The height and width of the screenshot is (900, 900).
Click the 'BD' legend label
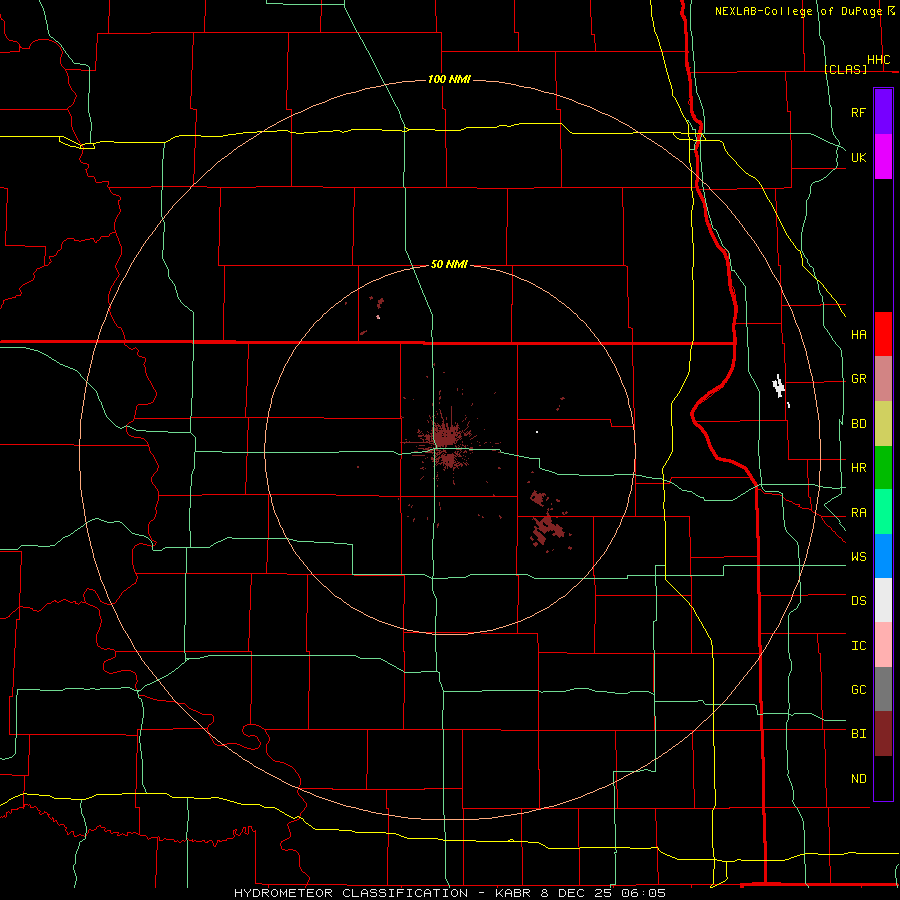click(859, 424)
